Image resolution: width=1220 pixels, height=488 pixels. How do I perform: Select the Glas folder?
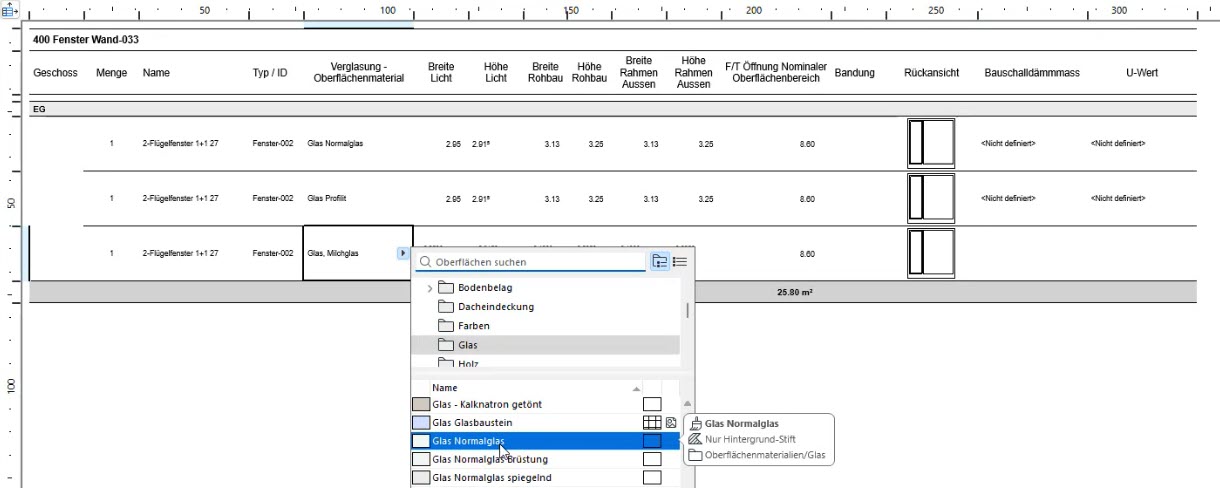545,345
